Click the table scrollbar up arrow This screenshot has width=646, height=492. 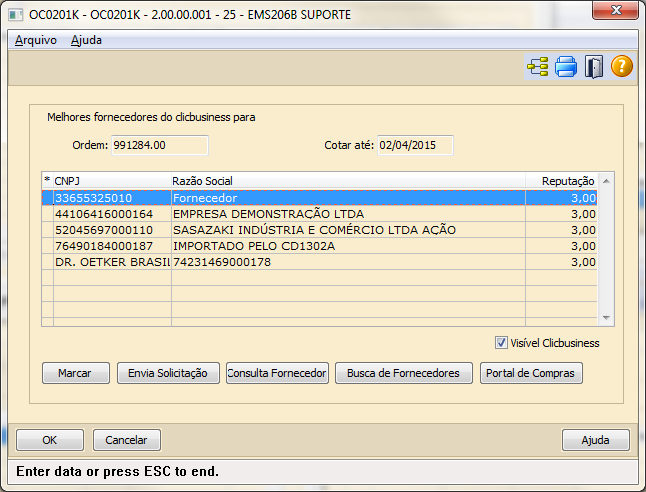point(606,181)
